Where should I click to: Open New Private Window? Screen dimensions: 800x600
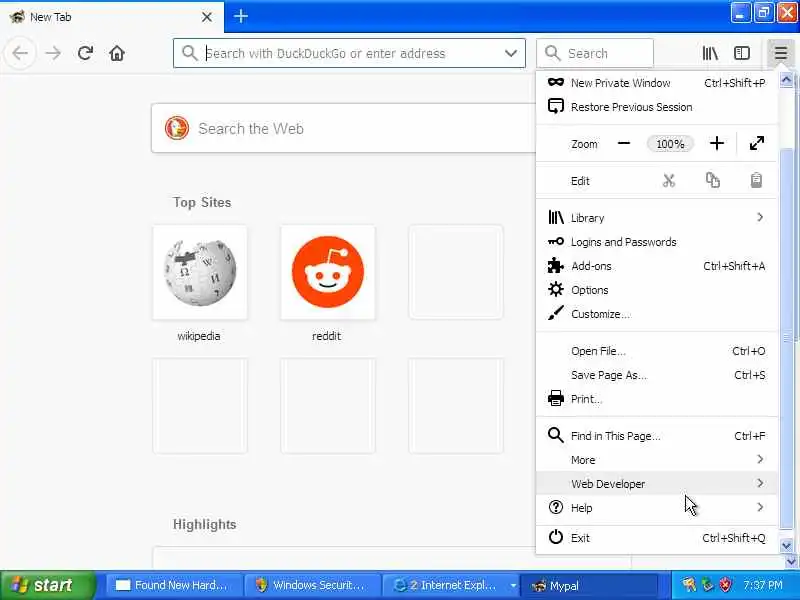click(x=657, y=83)
